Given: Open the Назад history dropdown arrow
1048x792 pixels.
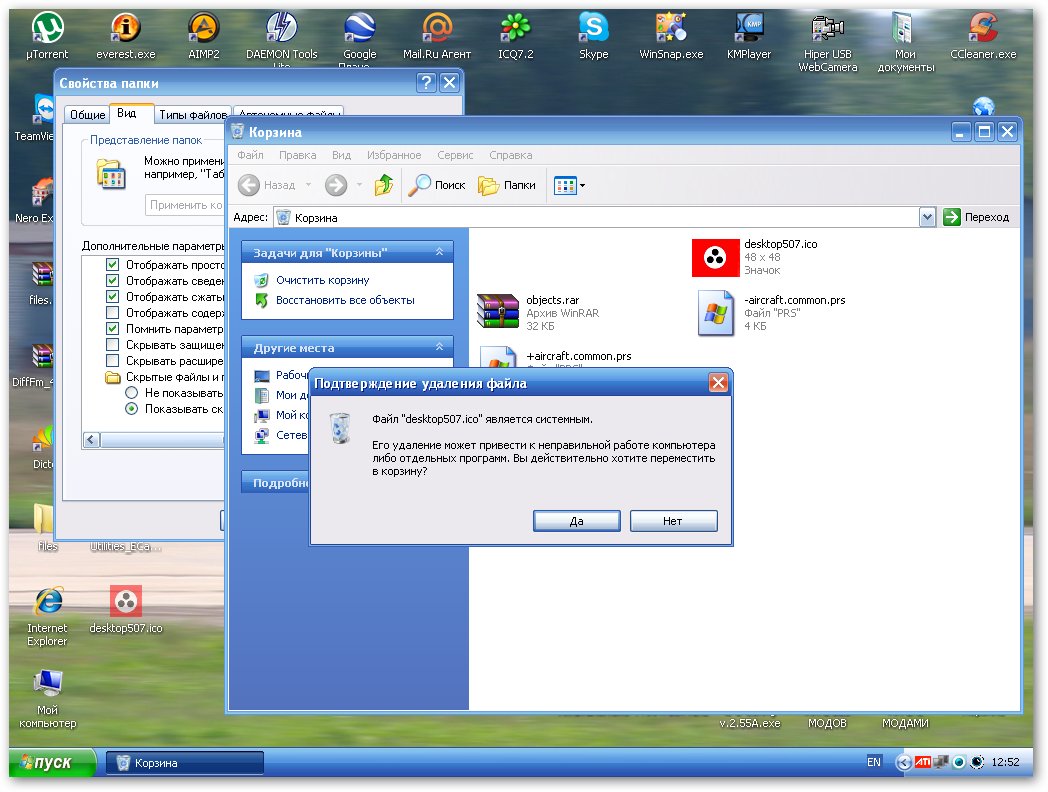Looking at the screenshot, I should pyautogui.click(x=308, y=185).
